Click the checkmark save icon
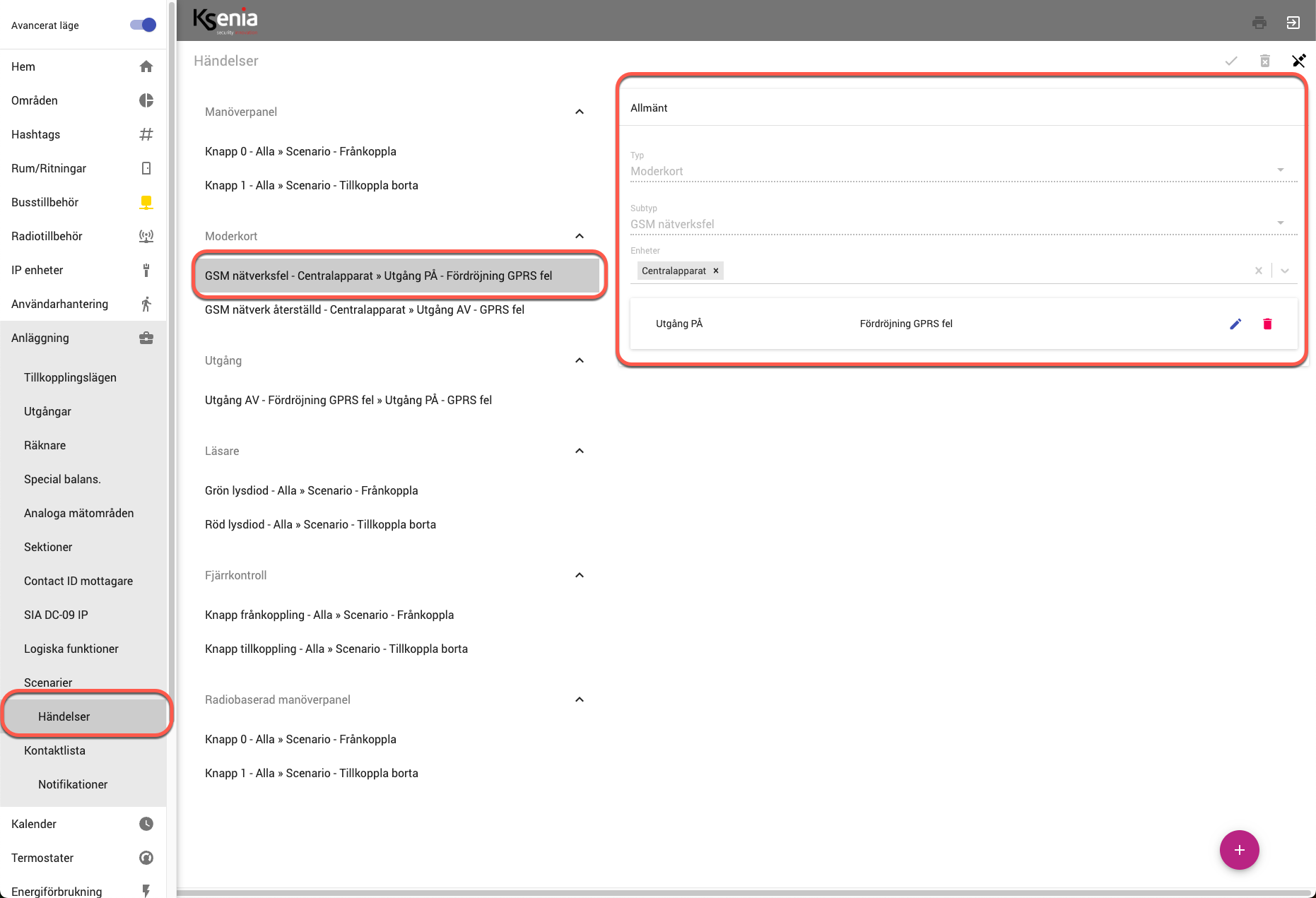 [x=1230, y=61]
